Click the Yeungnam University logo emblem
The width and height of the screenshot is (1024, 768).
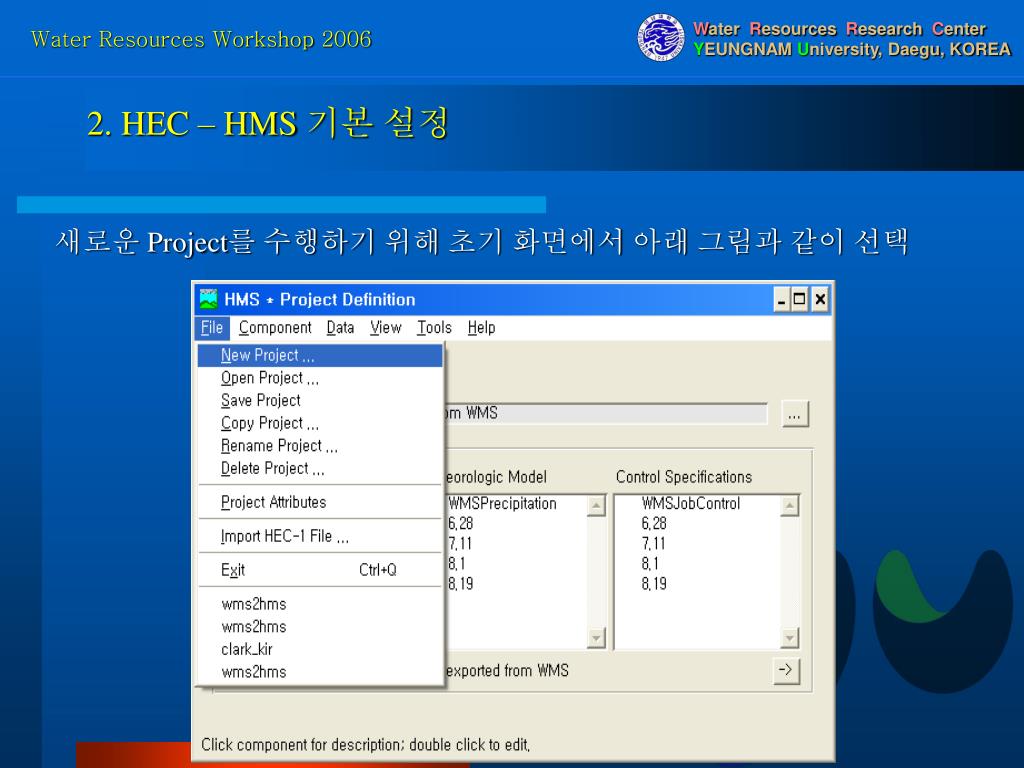661,38
